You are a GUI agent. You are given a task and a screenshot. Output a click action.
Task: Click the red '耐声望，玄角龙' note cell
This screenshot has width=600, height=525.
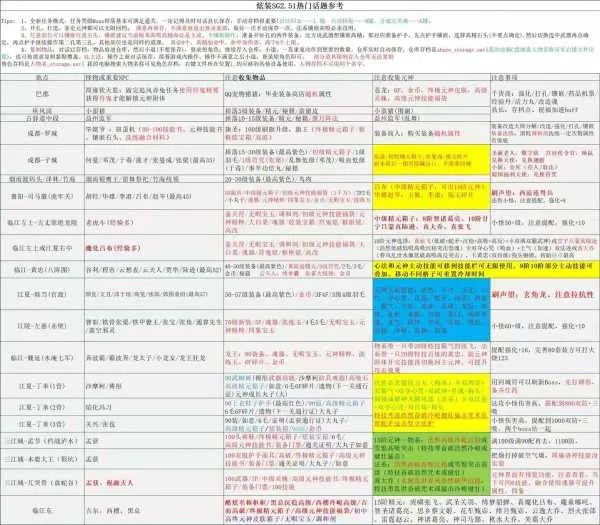[x=545, y=294]
